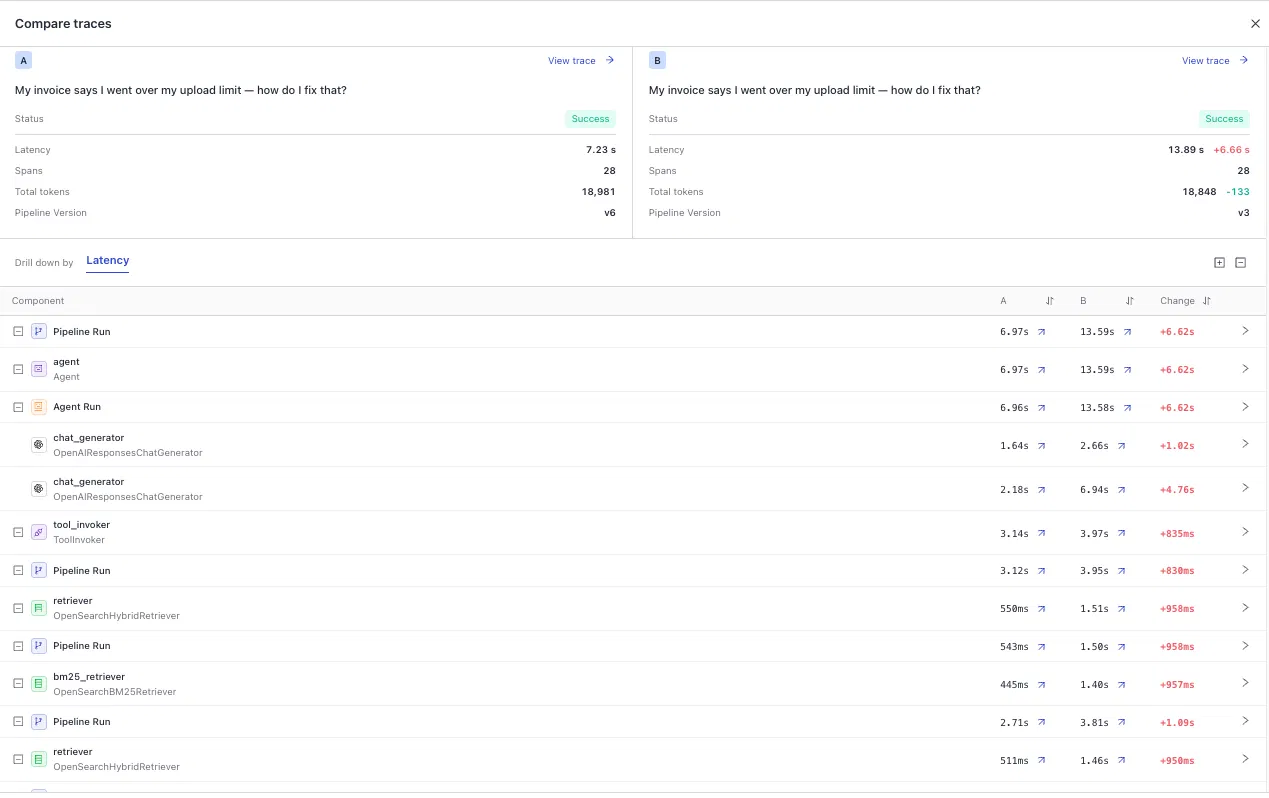Click the OpenAI icon on chat_generator 2.18s row

tap(39, 489)
